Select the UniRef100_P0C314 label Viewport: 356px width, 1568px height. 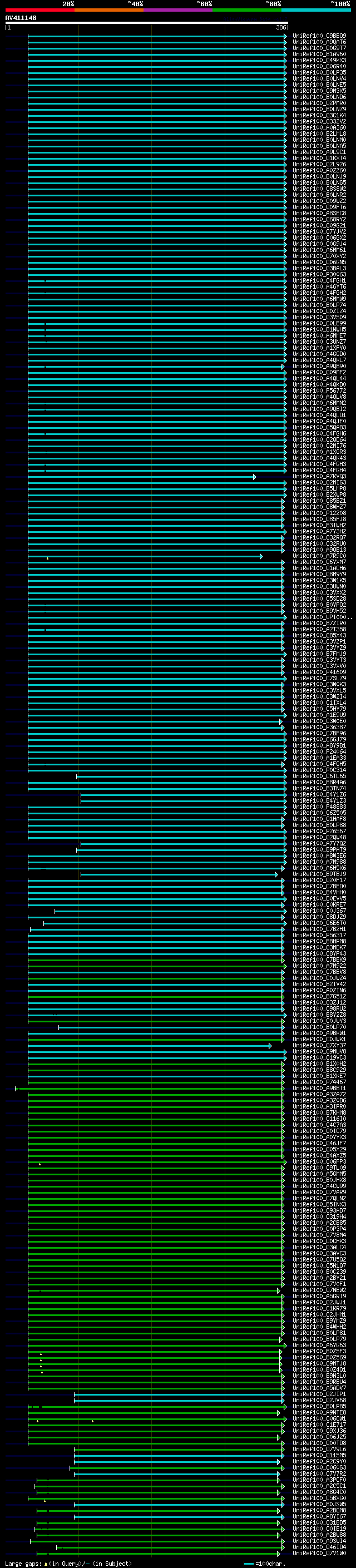[x=319, y=770]
